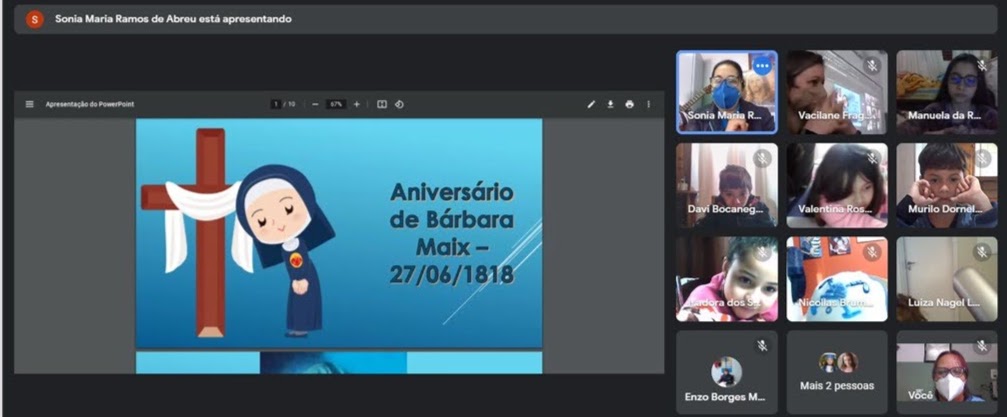Print the presentation document
The height and width of the screenshot is (417, 1007).
[x=629, y=104]
